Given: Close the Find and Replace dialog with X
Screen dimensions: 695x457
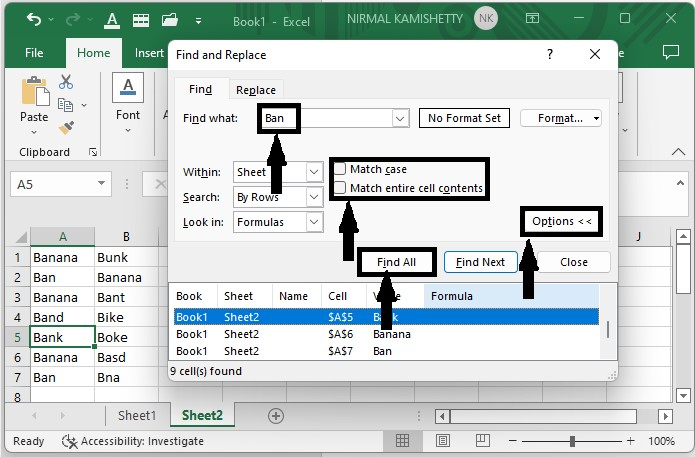Looking at the screenshot, I should pyautogui.click(x=595, y=54).
